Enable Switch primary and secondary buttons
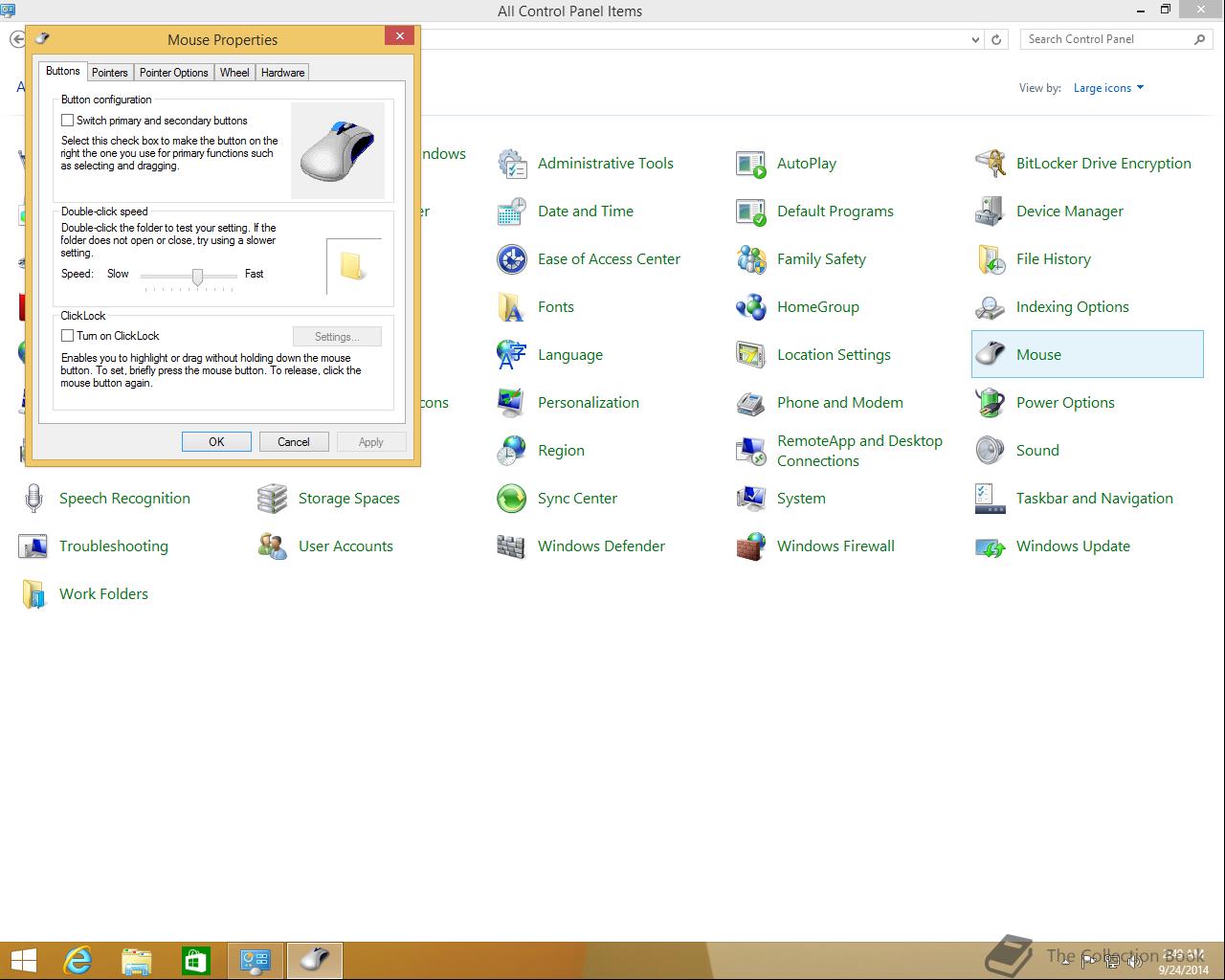 [x=67, y=121]
